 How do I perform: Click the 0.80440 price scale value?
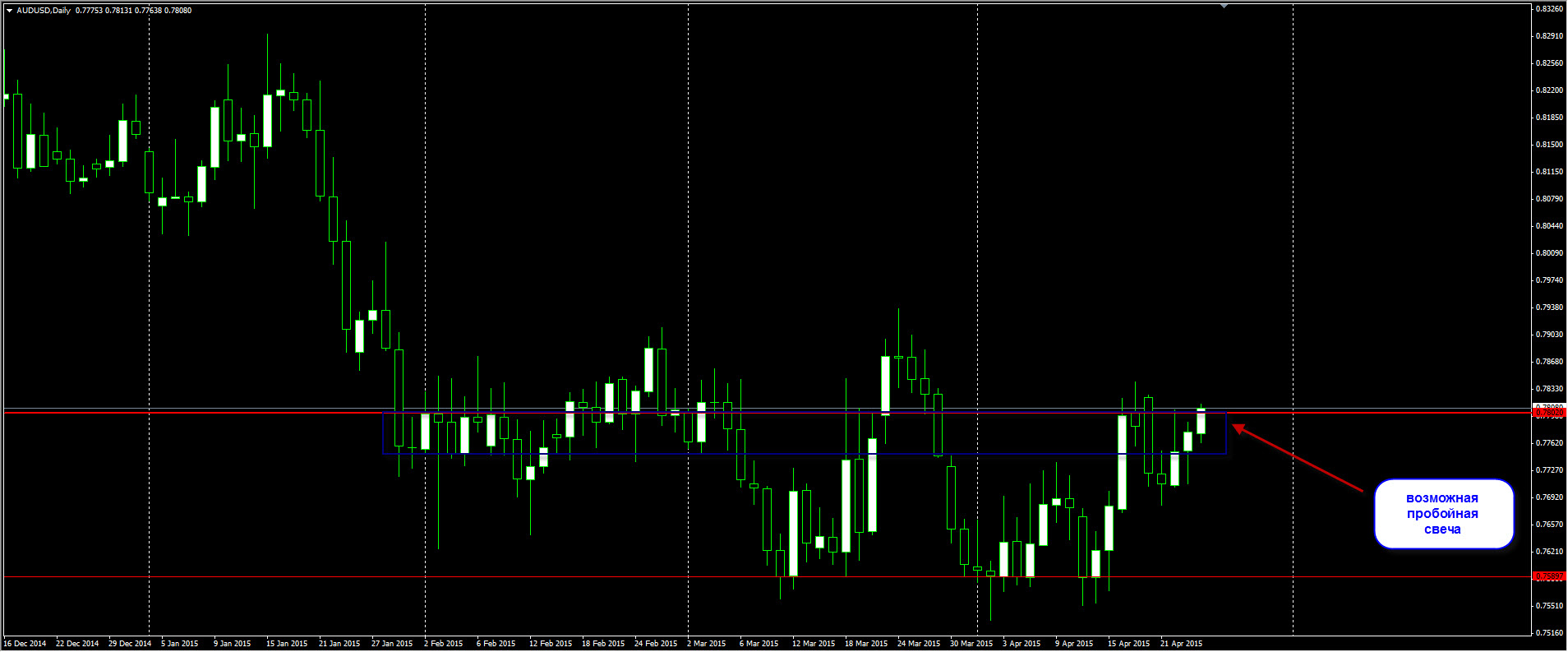point(1550,226)
